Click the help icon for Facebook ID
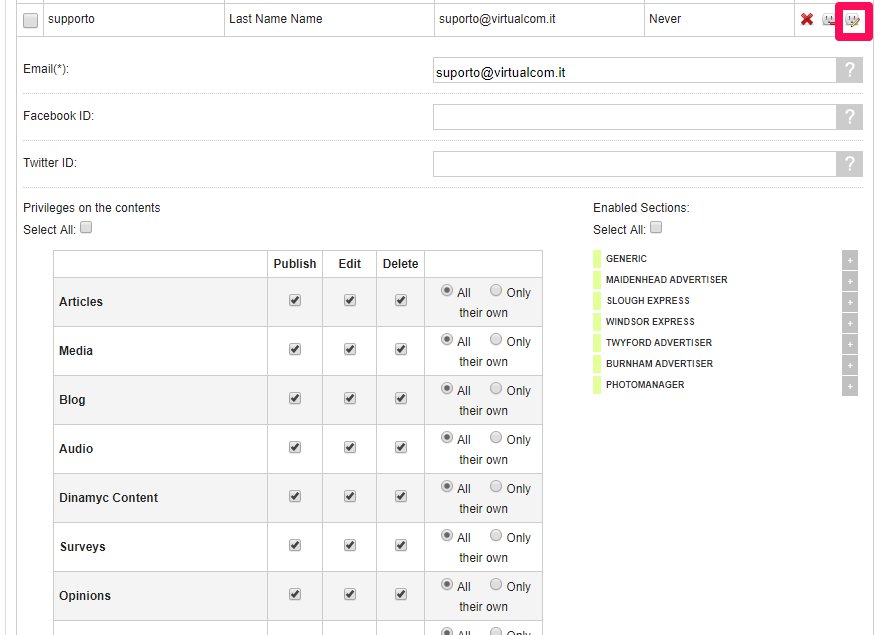Viewport: 882px width, 635px height. 849,117
